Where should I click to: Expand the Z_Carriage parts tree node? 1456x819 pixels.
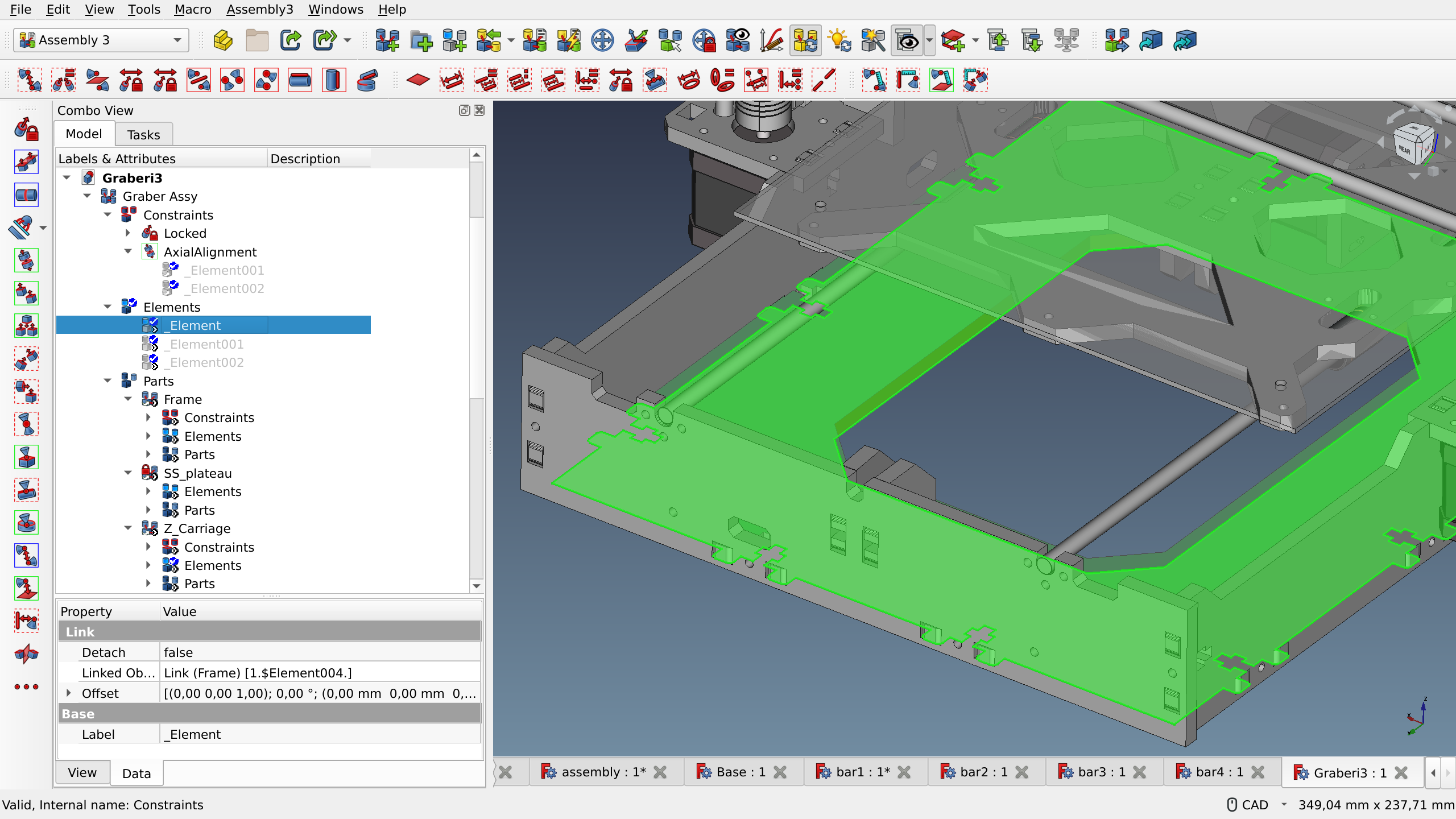pos(148,583)
